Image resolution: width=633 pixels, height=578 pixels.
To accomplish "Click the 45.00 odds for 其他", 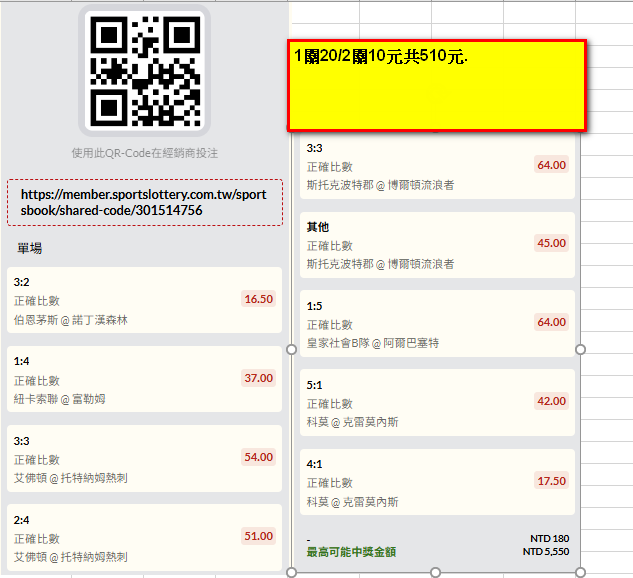I will tap(551, 243).
